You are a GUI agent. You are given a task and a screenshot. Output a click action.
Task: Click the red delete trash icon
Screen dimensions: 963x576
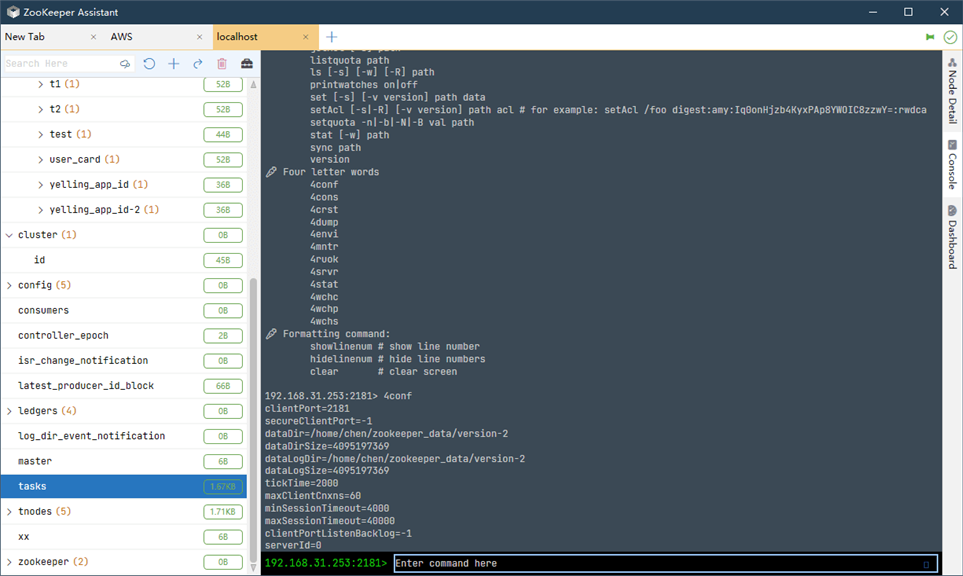(x=222, y=64)
